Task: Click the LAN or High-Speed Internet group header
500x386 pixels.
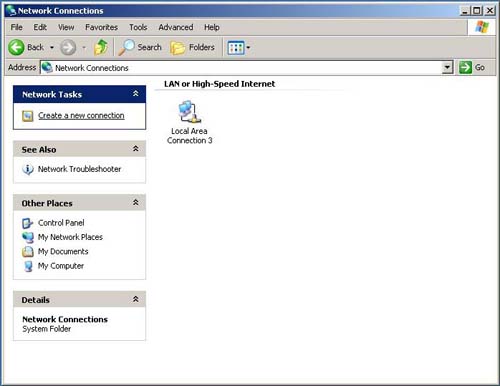Action: (x=219, y=84)
